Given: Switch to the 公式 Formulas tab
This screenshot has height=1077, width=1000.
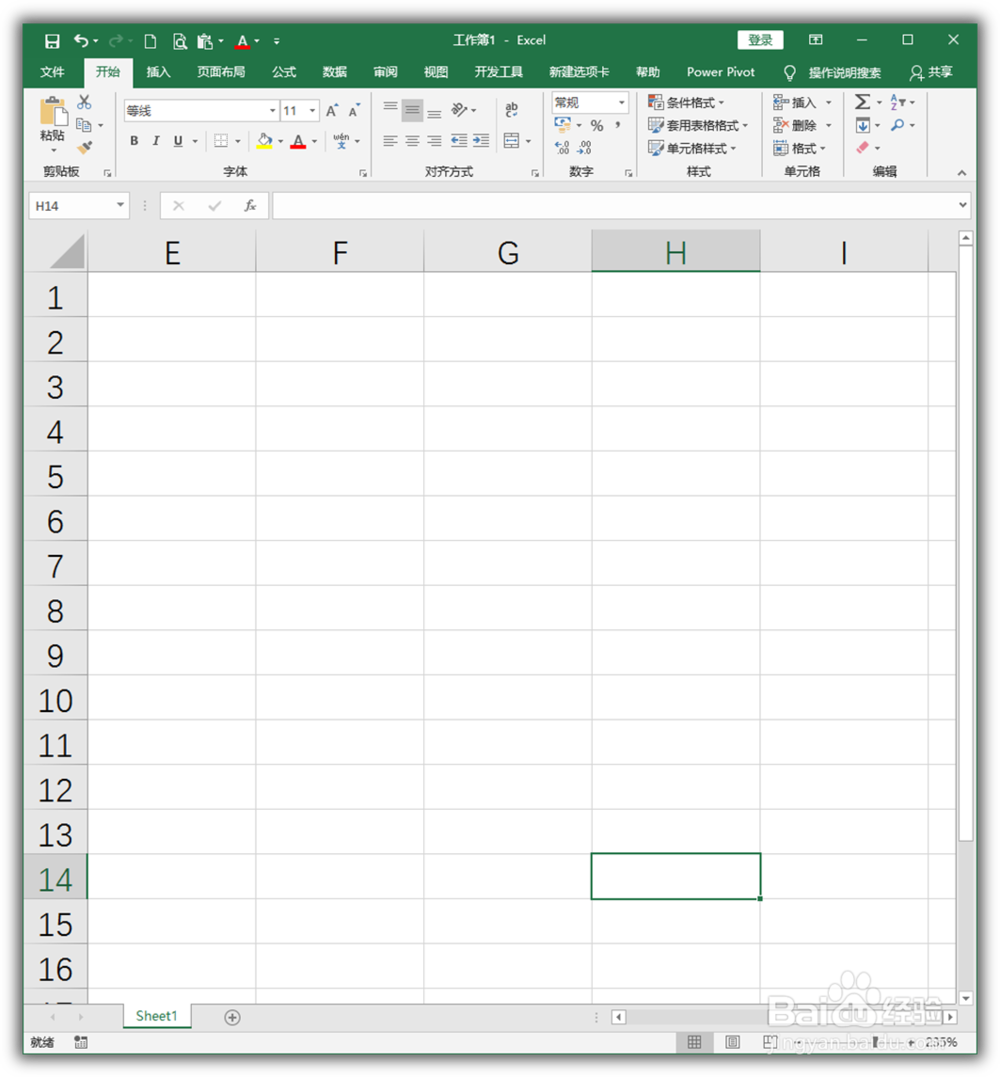Looking at the screenshot, I should point(284,72).
